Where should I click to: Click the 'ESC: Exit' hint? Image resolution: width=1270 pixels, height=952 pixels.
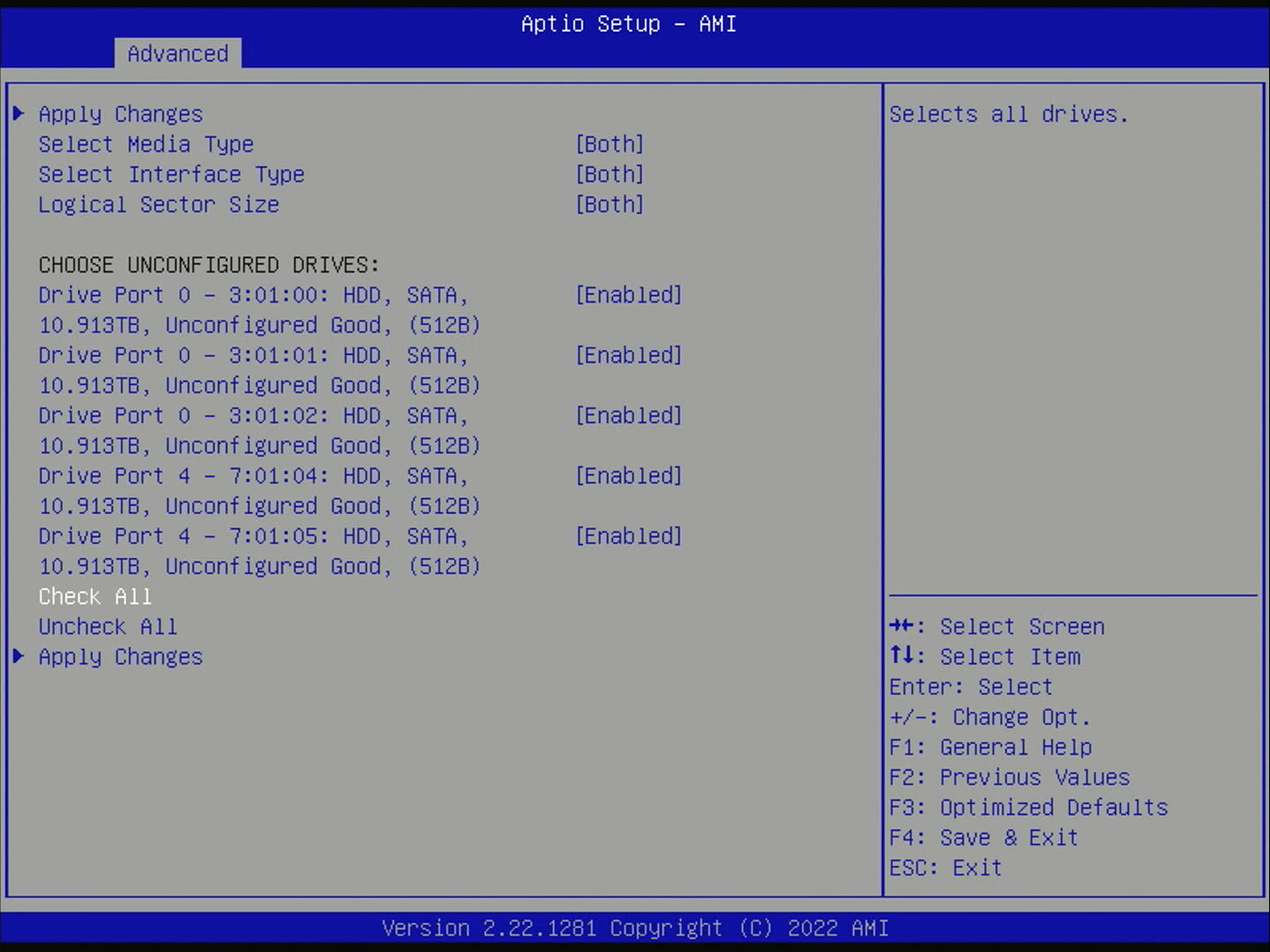point(945,868)
